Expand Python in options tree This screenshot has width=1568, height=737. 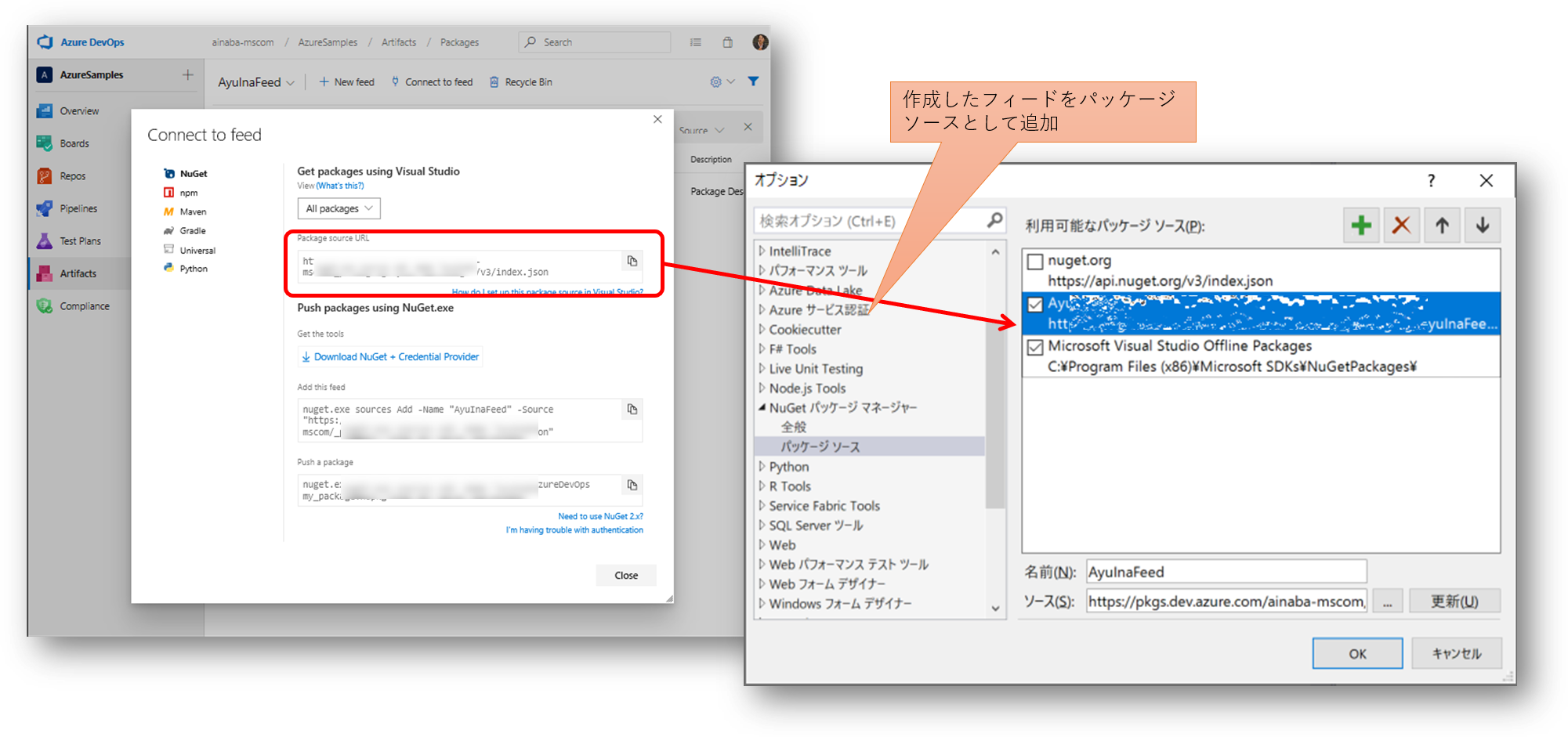(762, 467)
